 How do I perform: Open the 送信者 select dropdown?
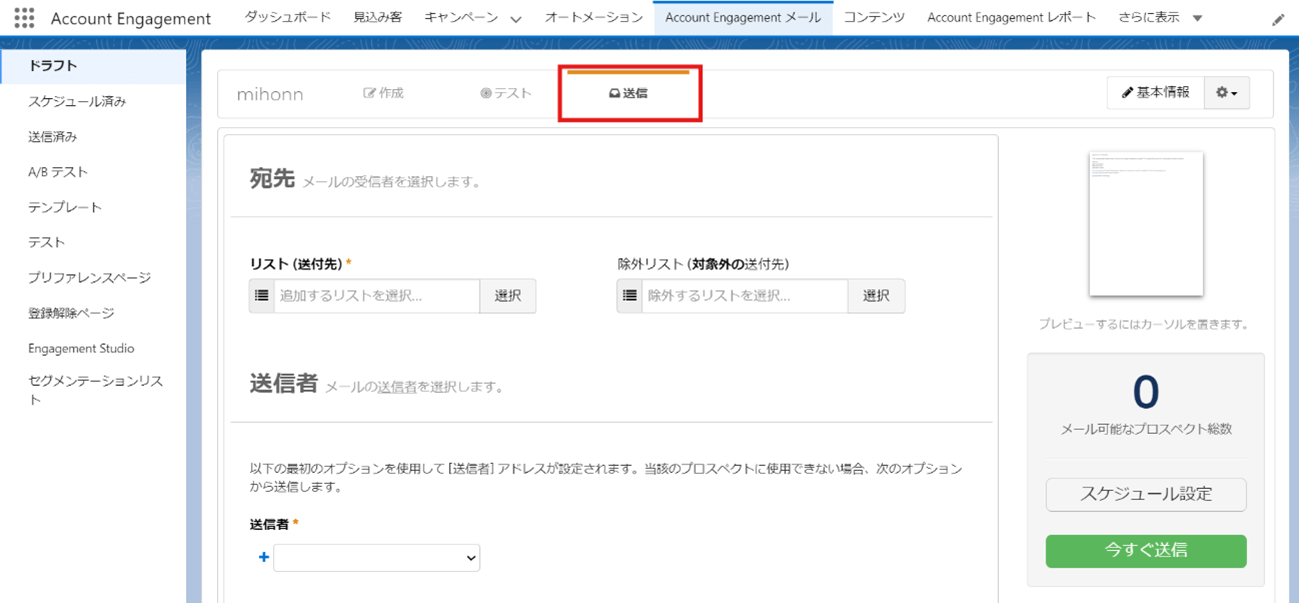point(377,558)
